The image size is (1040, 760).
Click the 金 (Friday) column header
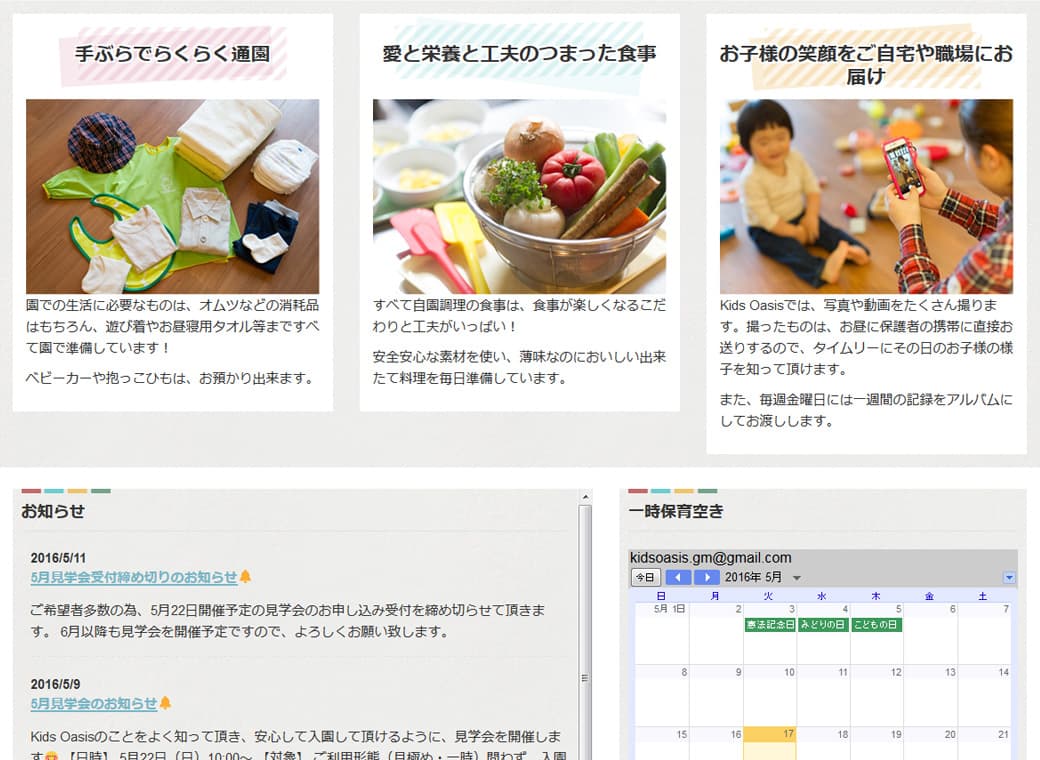click(929, 596)
